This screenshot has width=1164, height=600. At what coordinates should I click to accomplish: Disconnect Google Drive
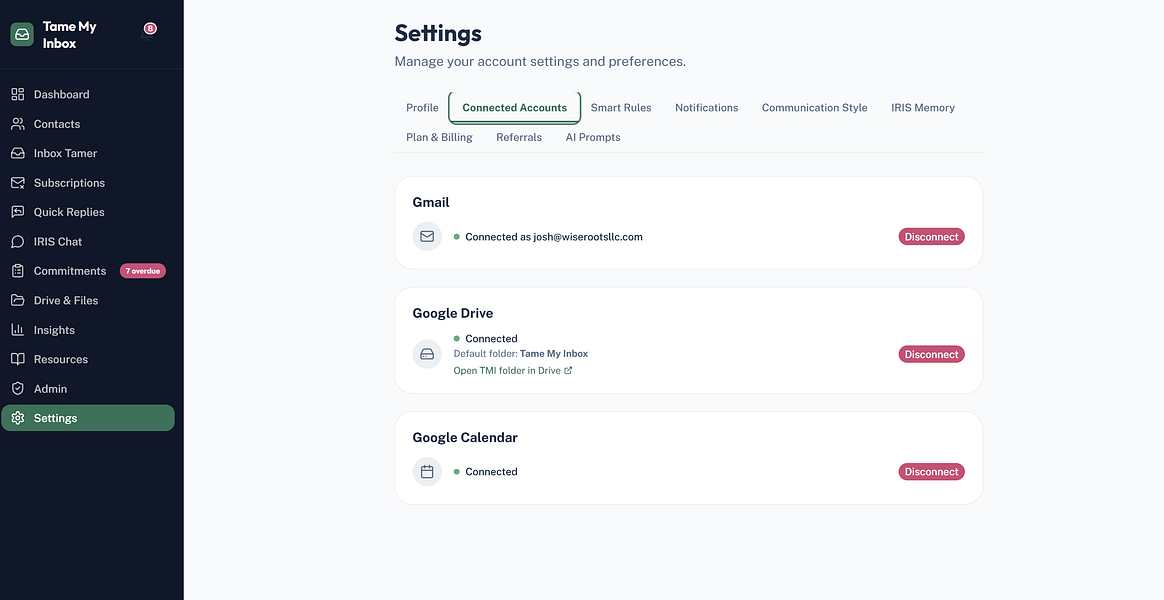pos(931,354)
